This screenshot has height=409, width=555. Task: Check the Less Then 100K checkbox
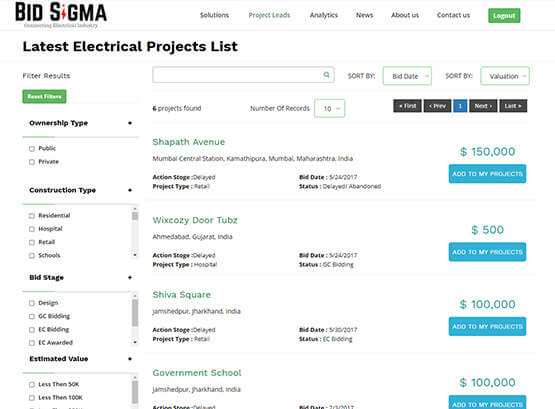click(32, 398)
